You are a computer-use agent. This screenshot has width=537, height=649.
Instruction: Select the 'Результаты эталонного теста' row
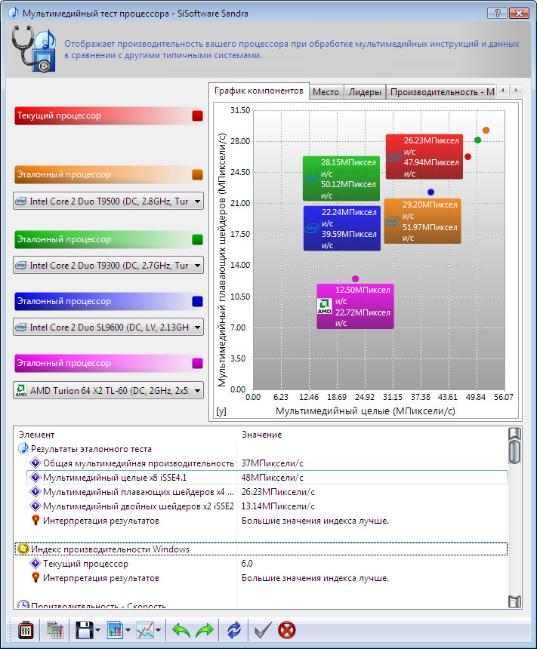[x=262, y=449]
